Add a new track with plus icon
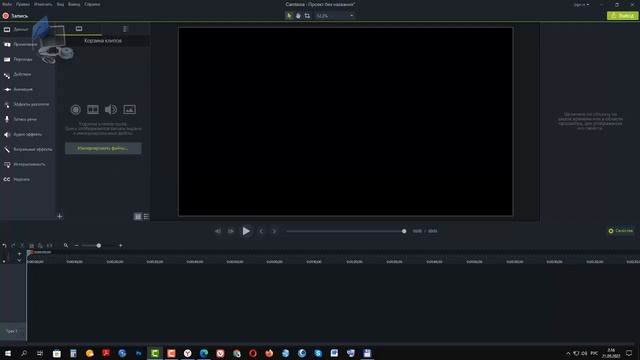 [x=19, y=254]
